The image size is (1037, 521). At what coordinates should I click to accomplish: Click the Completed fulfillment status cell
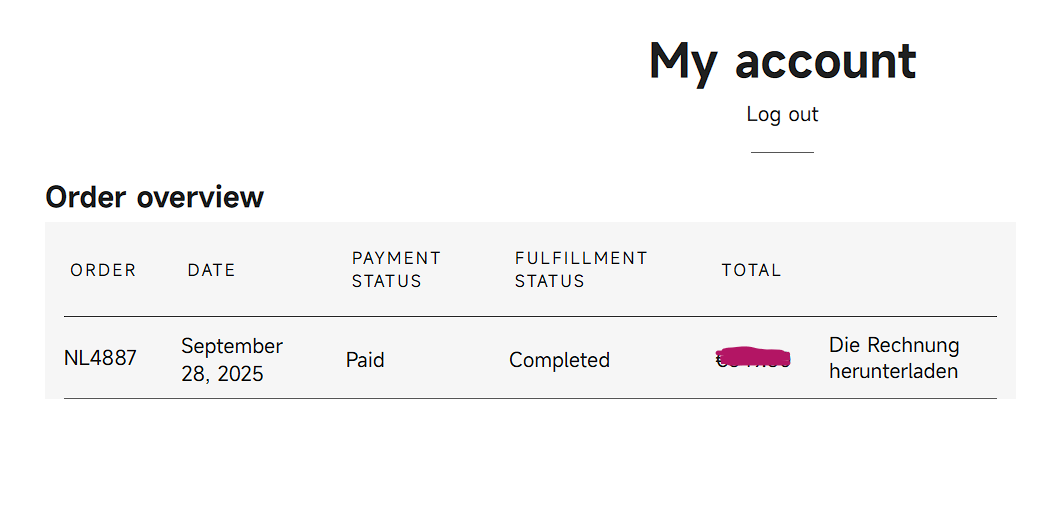click(x=559, y=360)
